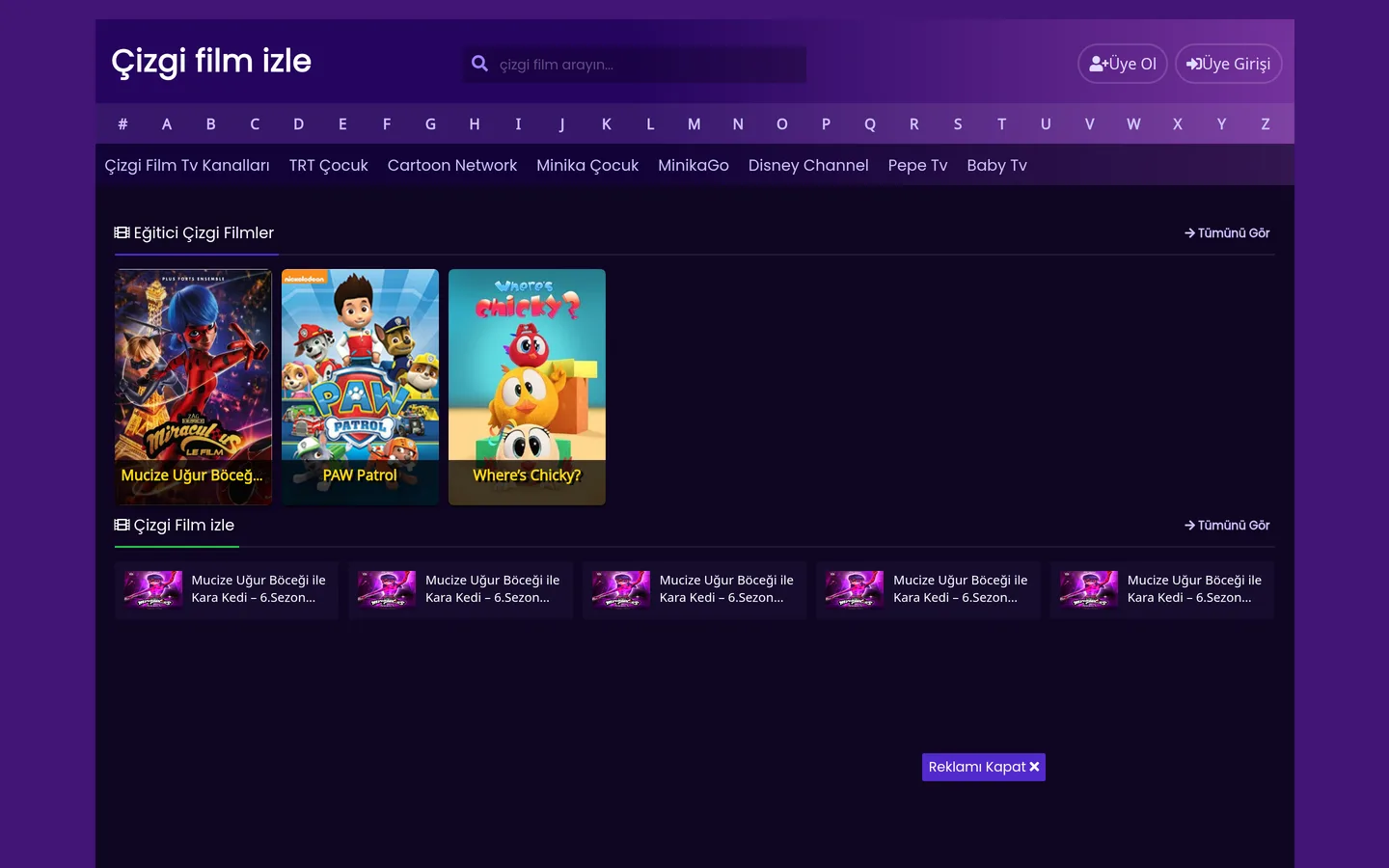
Task: Filter cartoons by letter V
Action: [1090, 123]
